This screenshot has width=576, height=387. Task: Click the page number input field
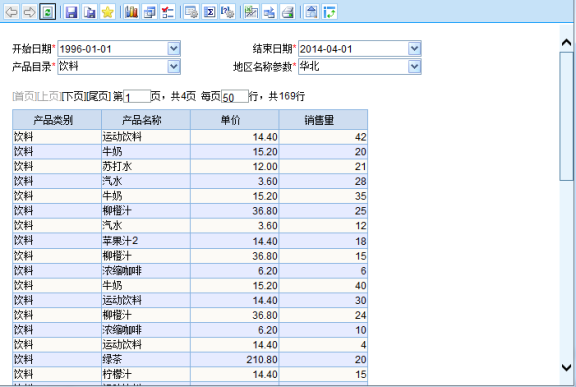pyautogui.click(x=137, y=97)
